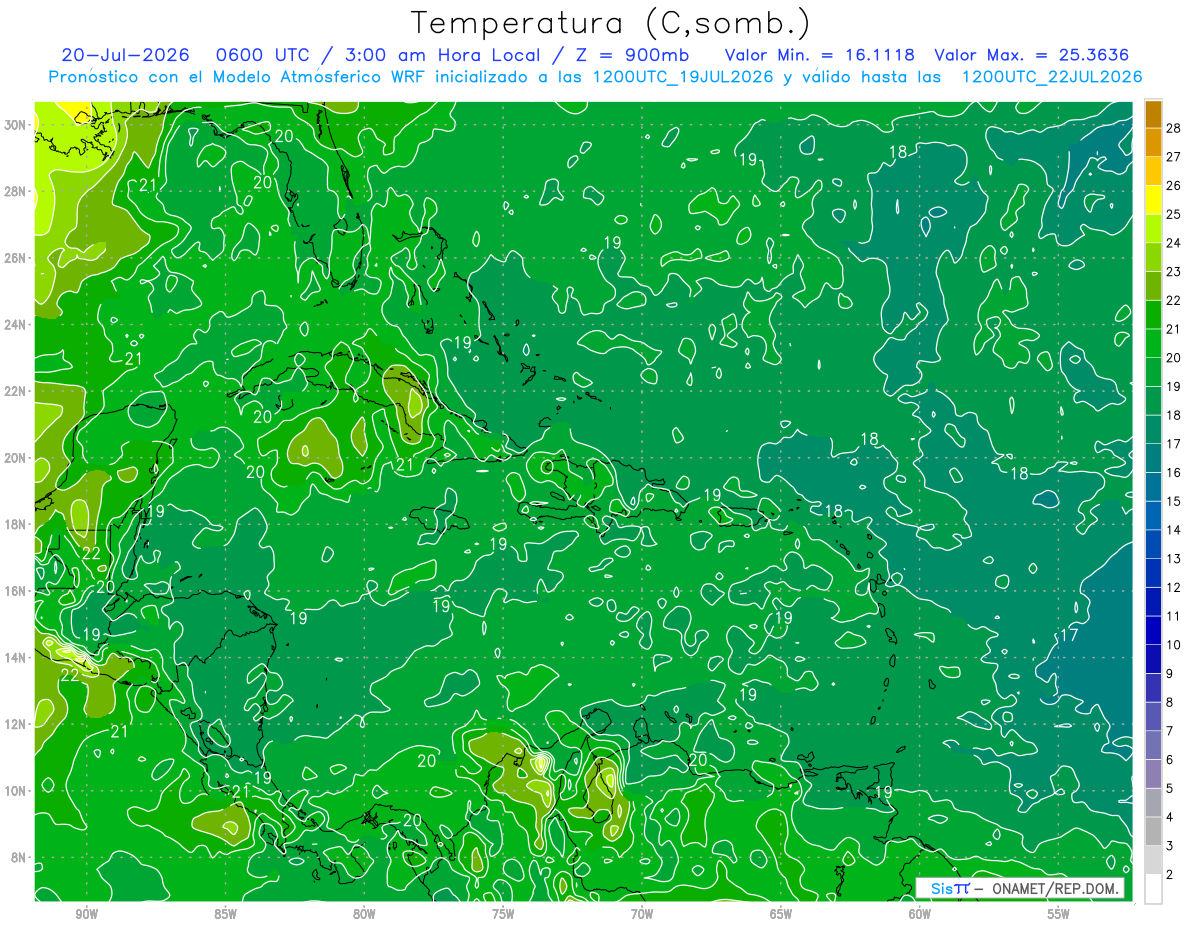
Task: Click colorbar scale value "13"
Action: point(1175,559)
